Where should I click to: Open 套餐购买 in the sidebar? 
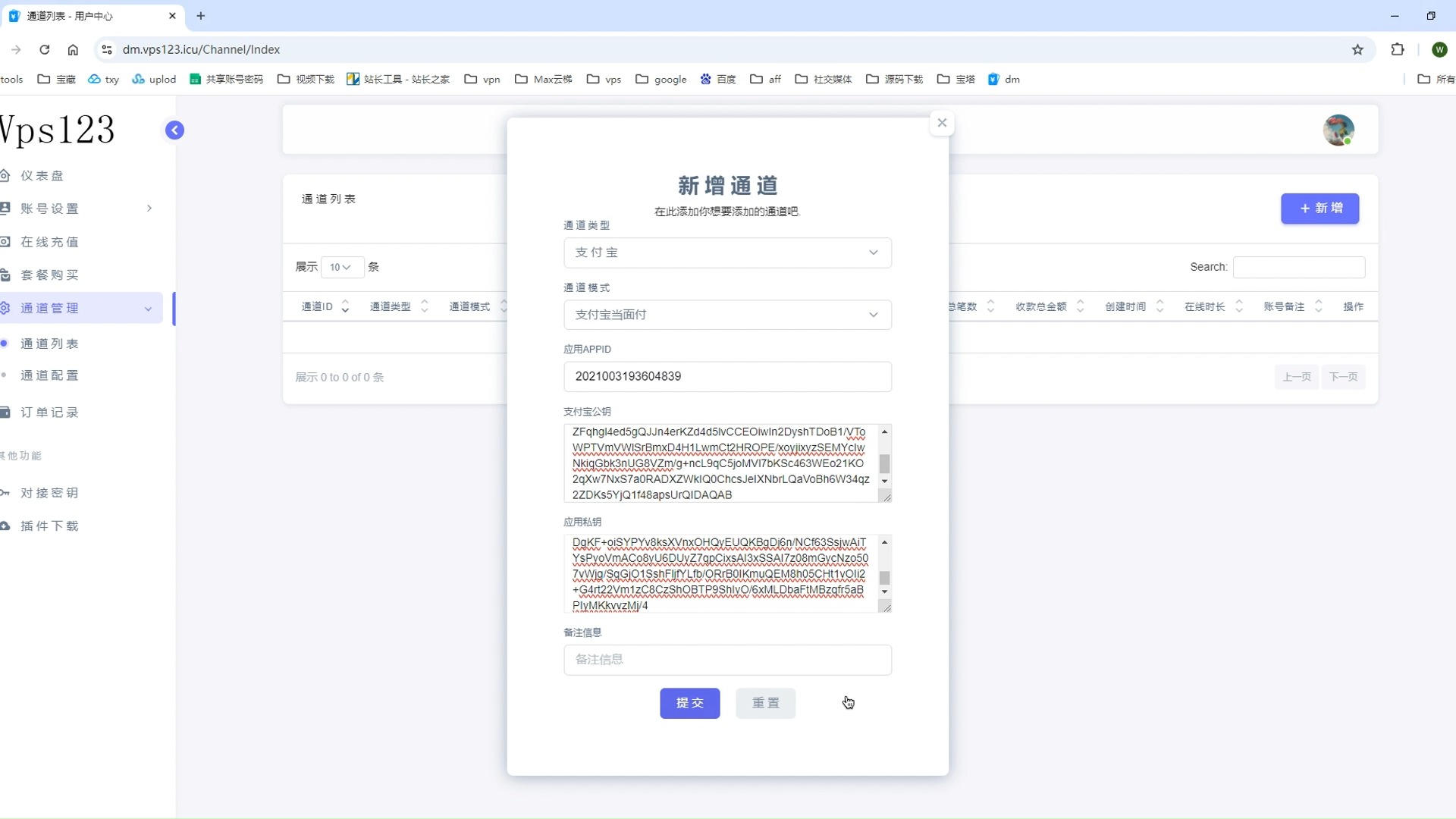[49, 275]
